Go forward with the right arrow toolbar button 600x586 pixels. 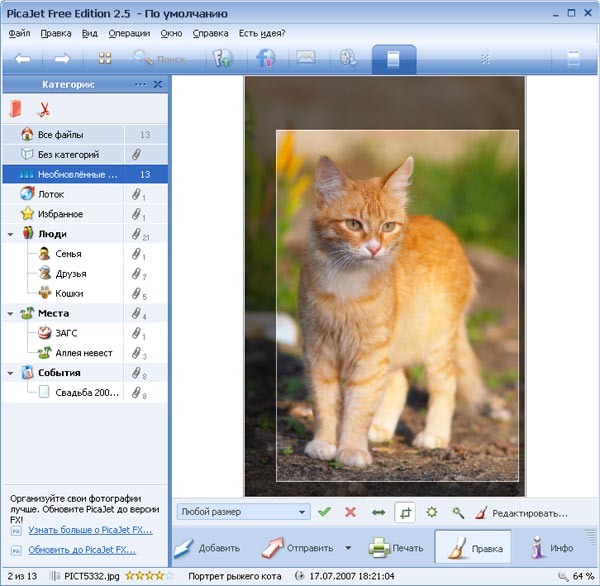point(62,59)
